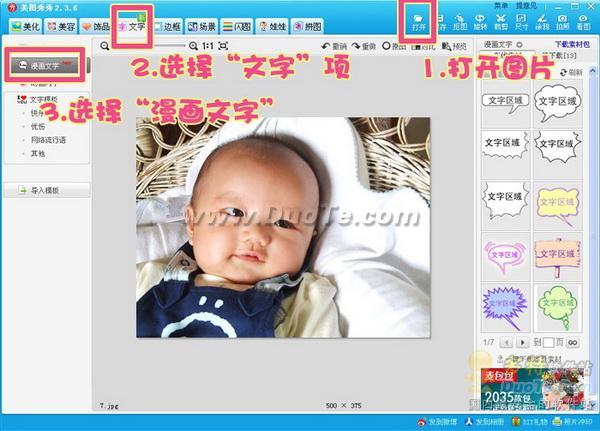The height and width of the screenshot is (431, 600).
Task: Click the zoom level slider track
Action: click(169, 46)
